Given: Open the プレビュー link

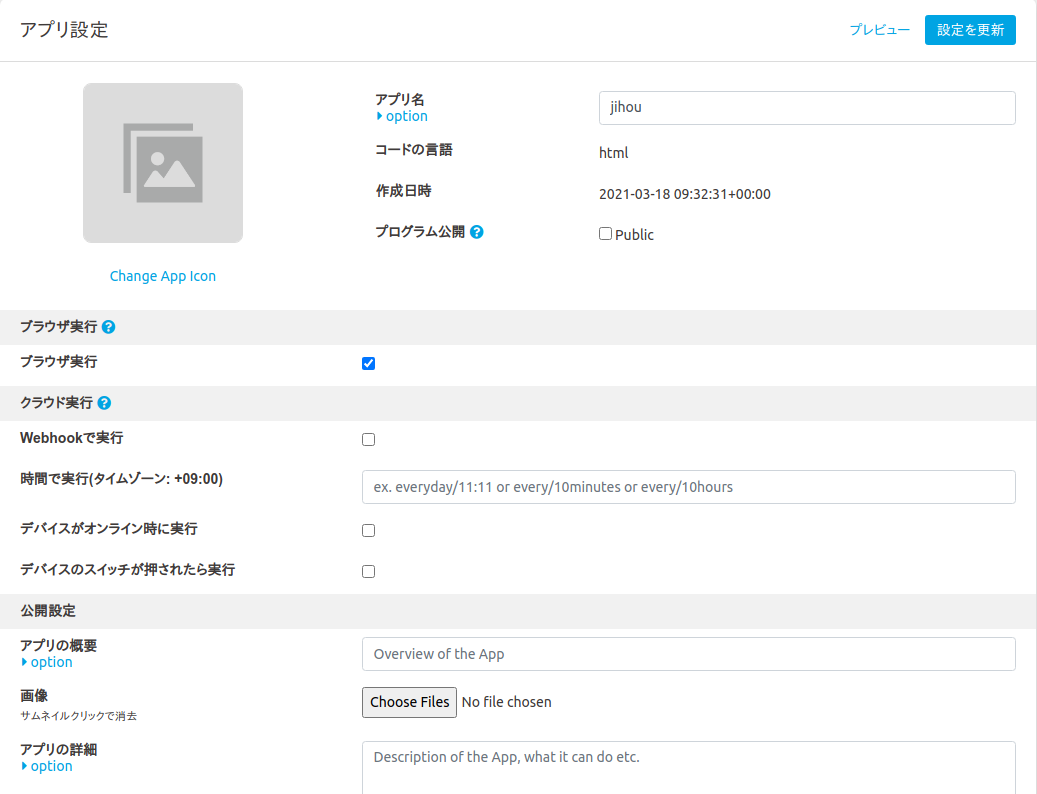Looking at the screenshot, I should click(x=879, y=30).
